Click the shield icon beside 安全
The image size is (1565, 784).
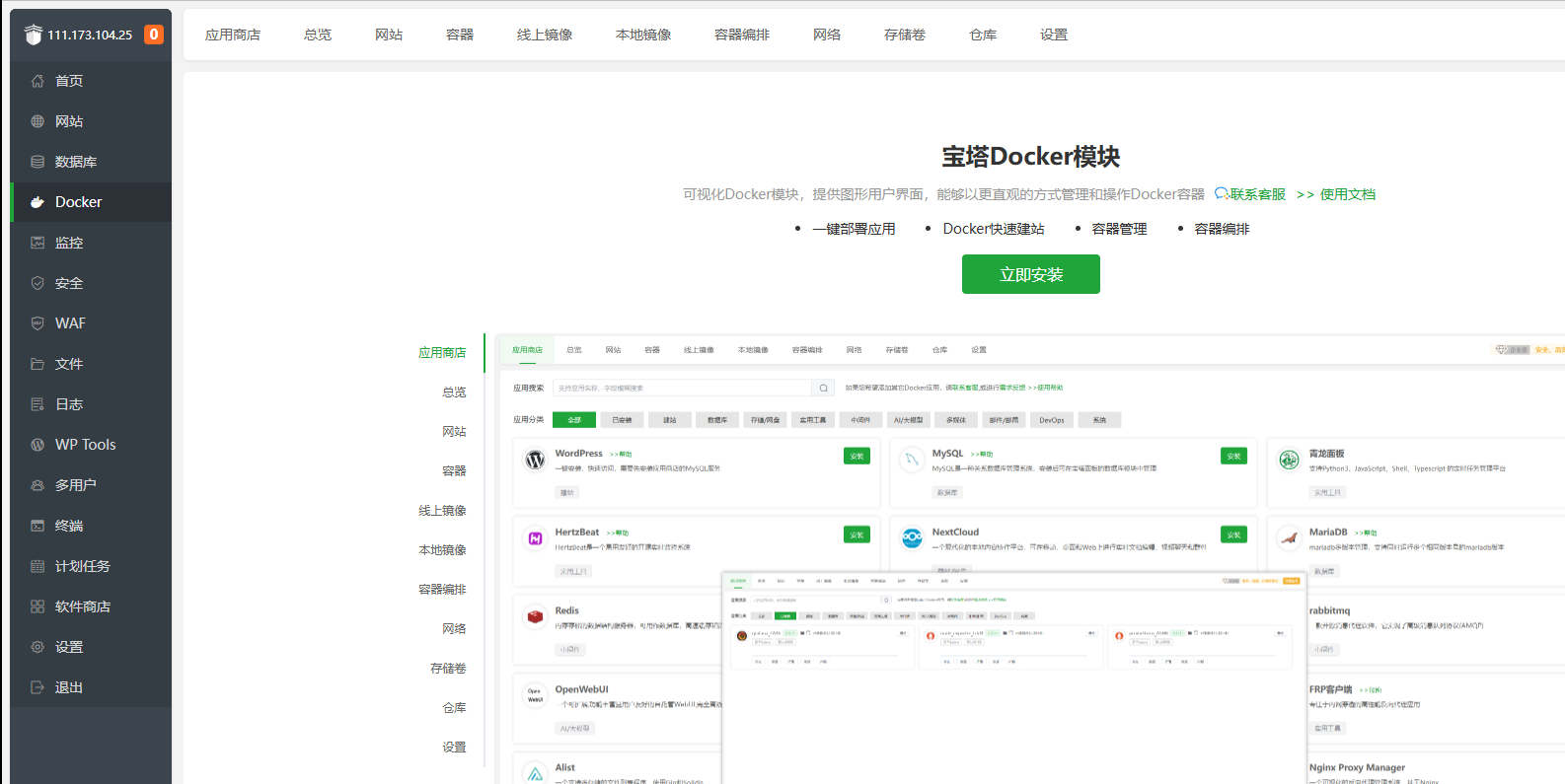[x=37, y=283]
